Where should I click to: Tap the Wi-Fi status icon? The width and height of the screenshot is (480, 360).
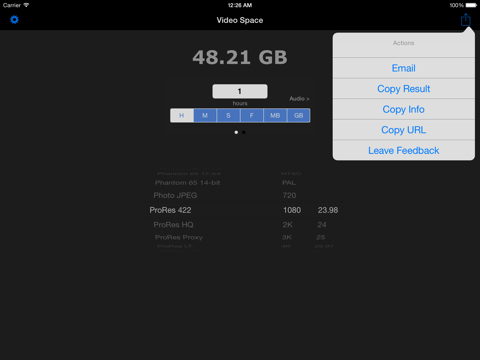point(26,5)
